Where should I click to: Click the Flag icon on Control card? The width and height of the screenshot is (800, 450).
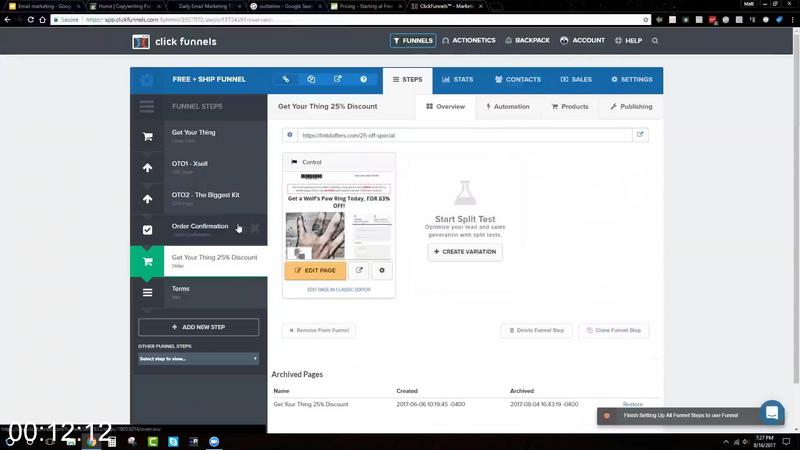pos(294,162)
